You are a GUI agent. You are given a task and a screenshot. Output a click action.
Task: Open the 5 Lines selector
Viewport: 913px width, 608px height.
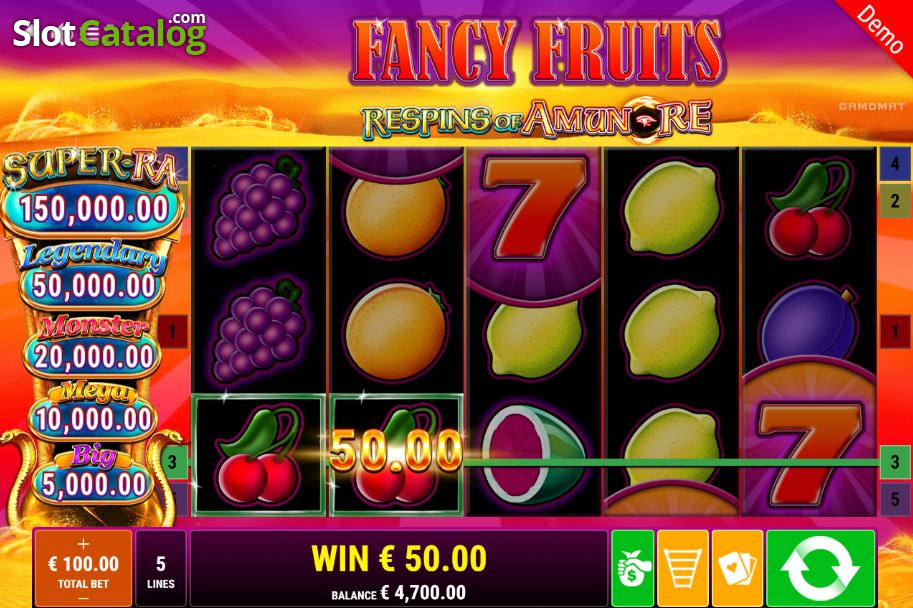[x=161, y=568]
